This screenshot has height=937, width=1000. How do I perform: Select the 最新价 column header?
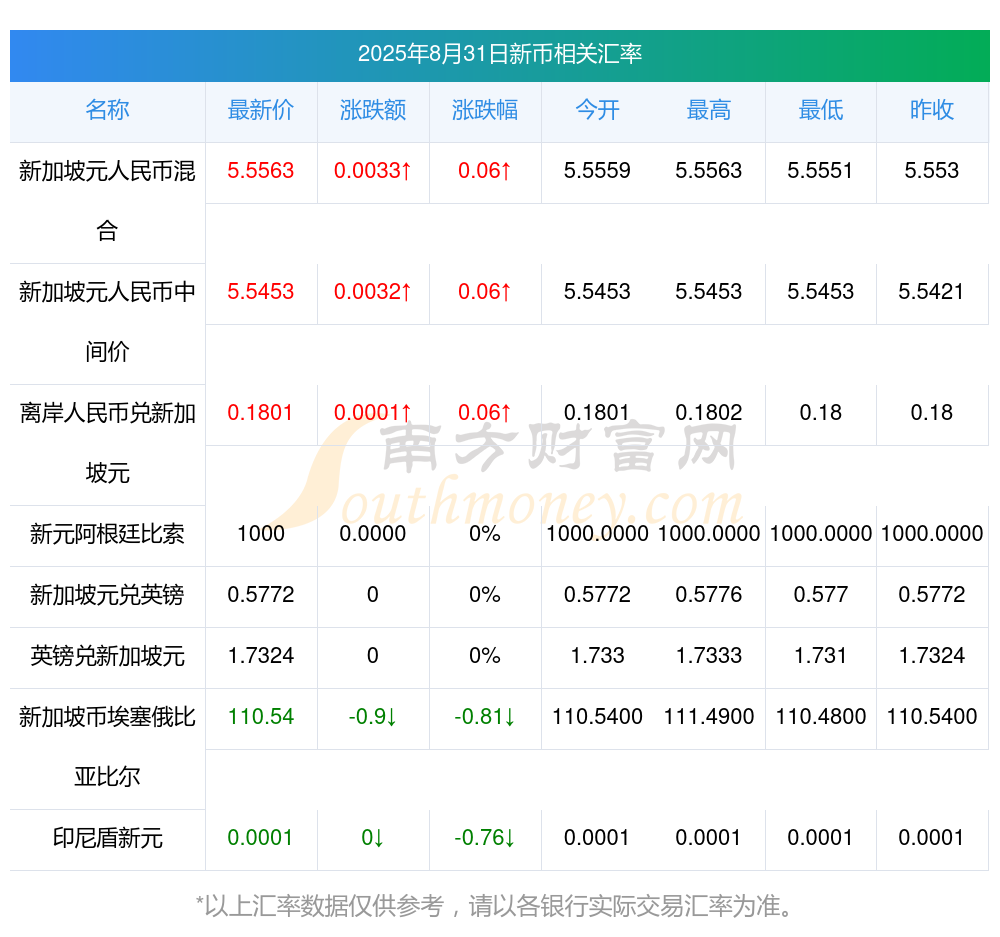261,110
